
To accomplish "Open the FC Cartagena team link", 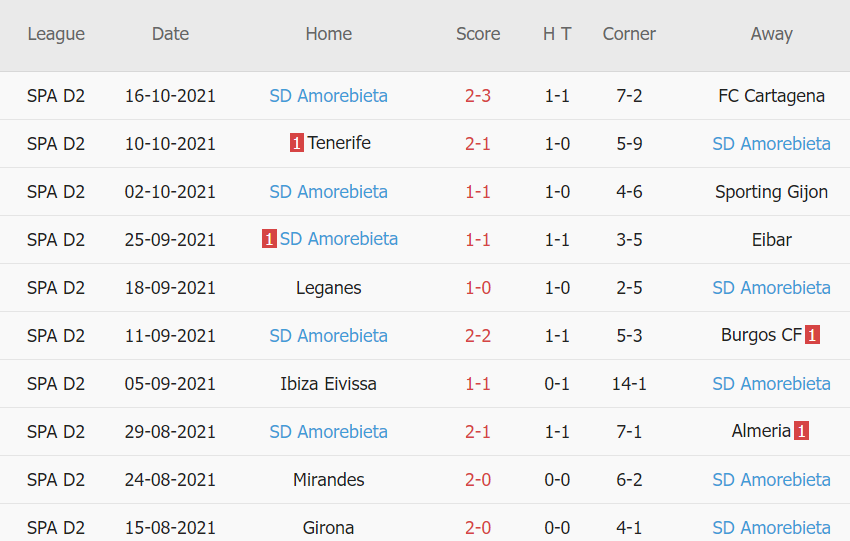I will [771, 96].
